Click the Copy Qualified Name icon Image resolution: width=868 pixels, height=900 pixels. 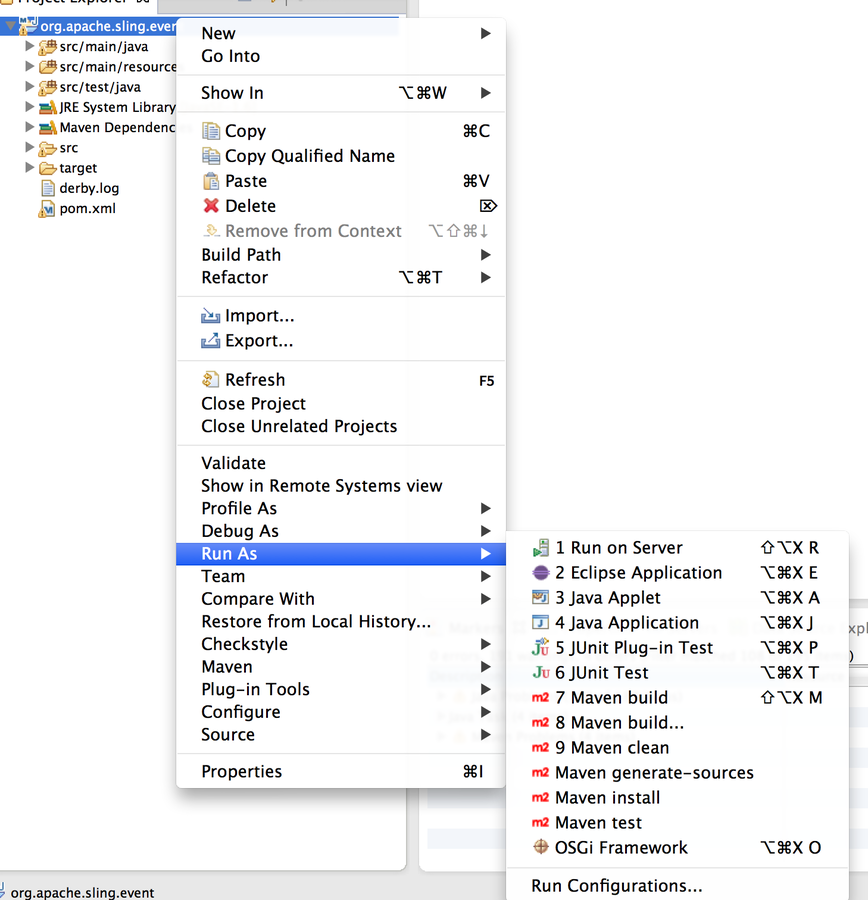(211, 156)
